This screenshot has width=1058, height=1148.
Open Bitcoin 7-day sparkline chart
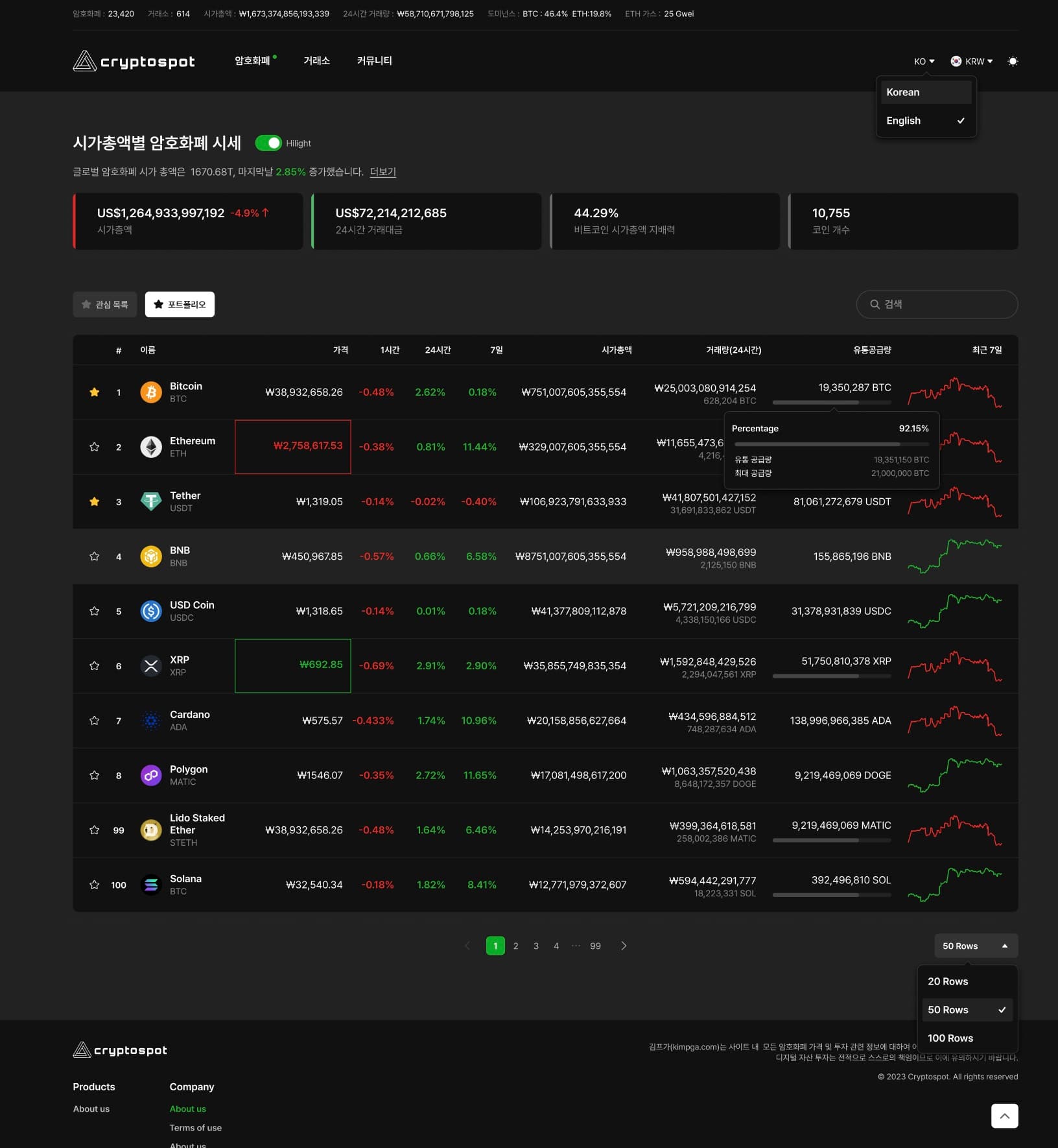tap(955, 392)
